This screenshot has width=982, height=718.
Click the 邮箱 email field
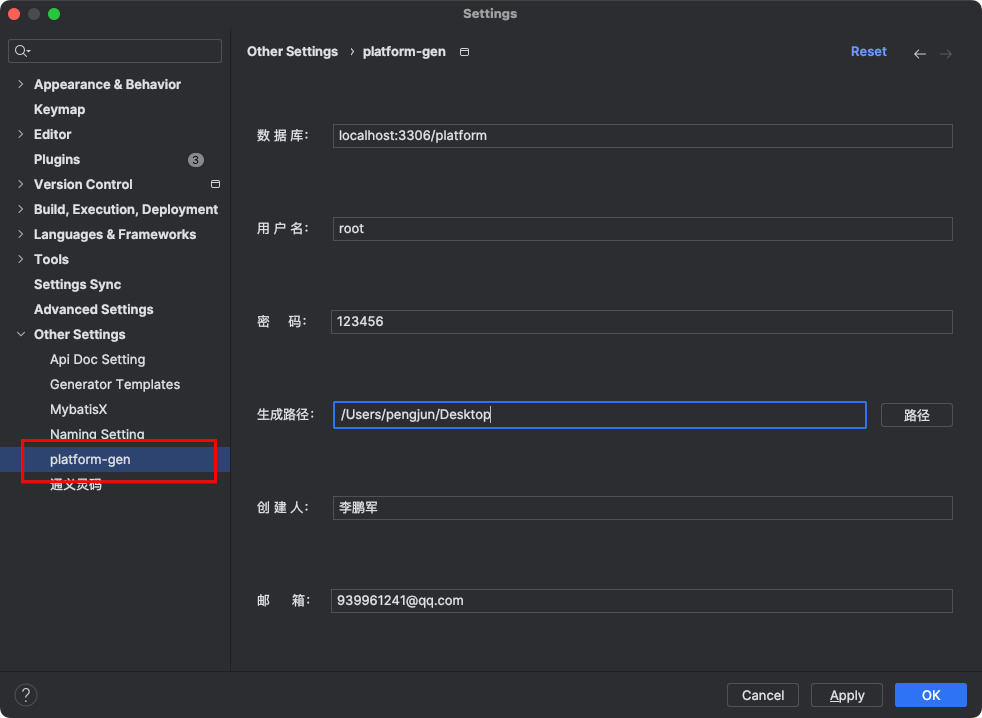(x=642, y=600)
